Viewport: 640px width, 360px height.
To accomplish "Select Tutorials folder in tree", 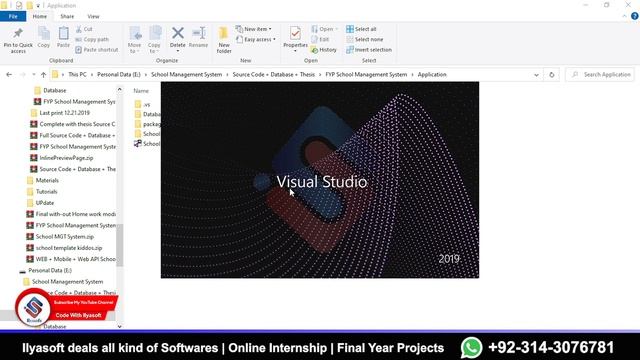I will click(42, 191).
